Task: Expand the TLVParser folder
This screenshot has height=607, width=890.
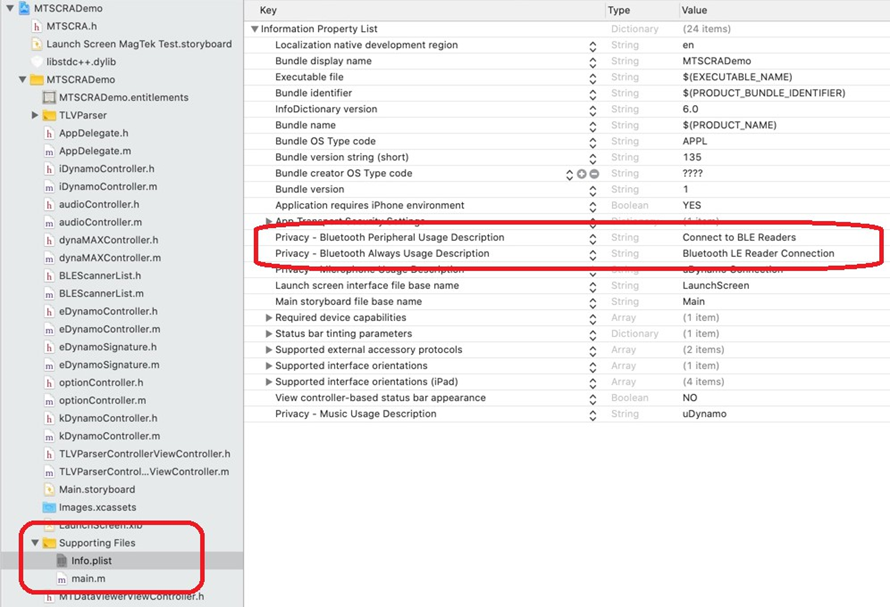Action: pos(35,115)
